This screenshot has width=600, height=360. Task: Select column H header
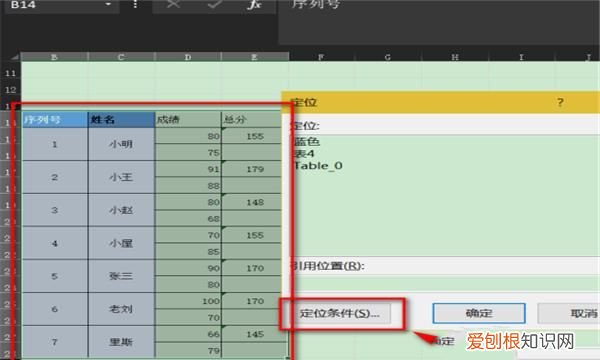coord(455,57)
